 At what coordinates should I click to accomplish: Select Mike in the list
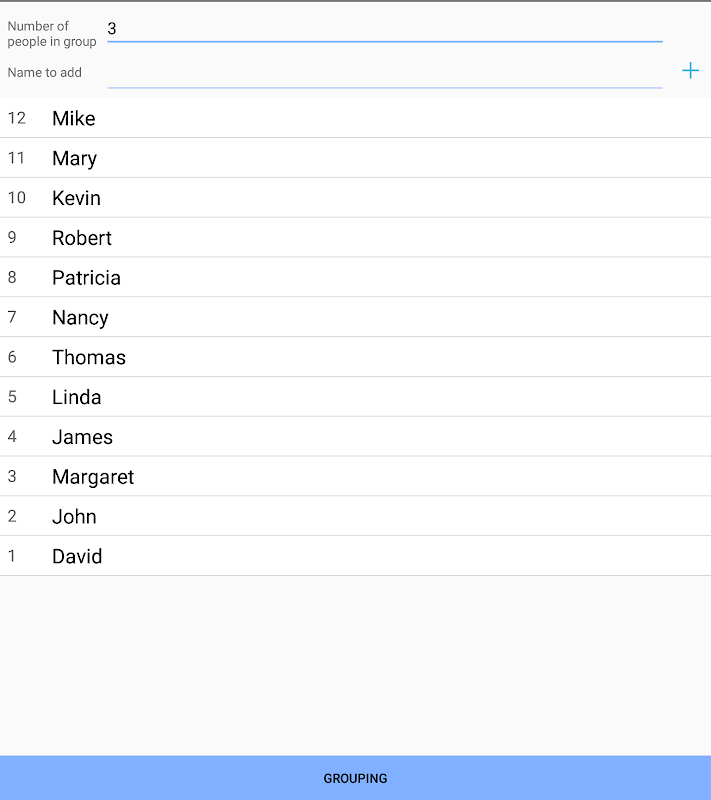click(74, 118)
